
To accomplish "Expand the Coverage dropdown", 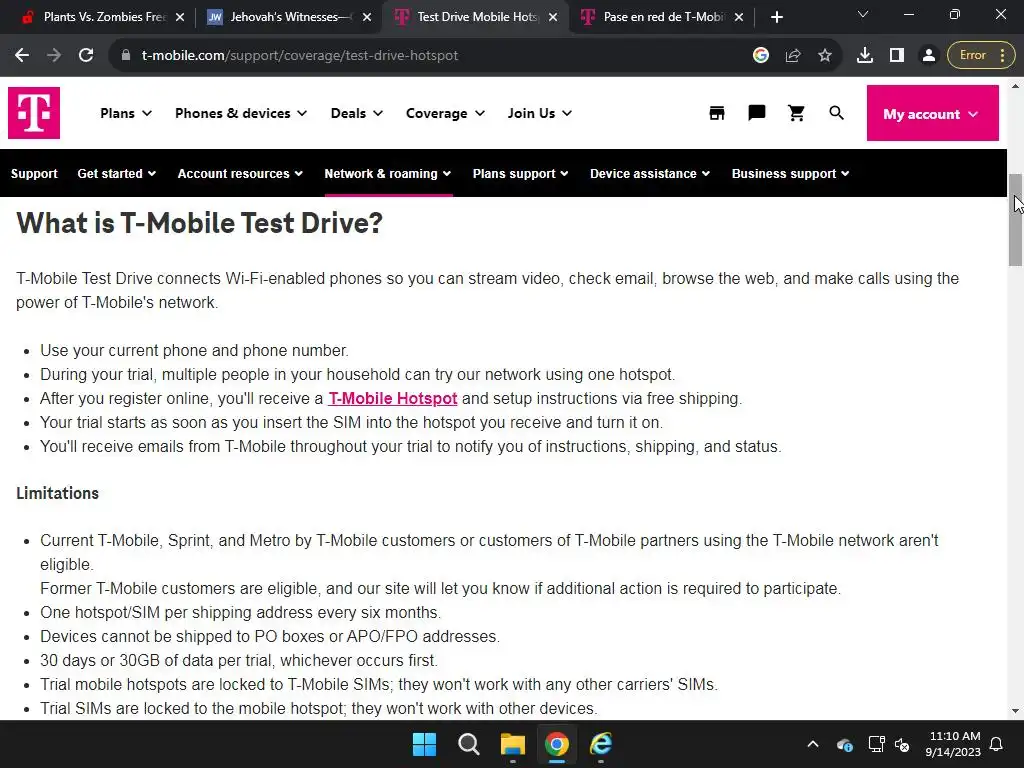I will tap(445, 113).
